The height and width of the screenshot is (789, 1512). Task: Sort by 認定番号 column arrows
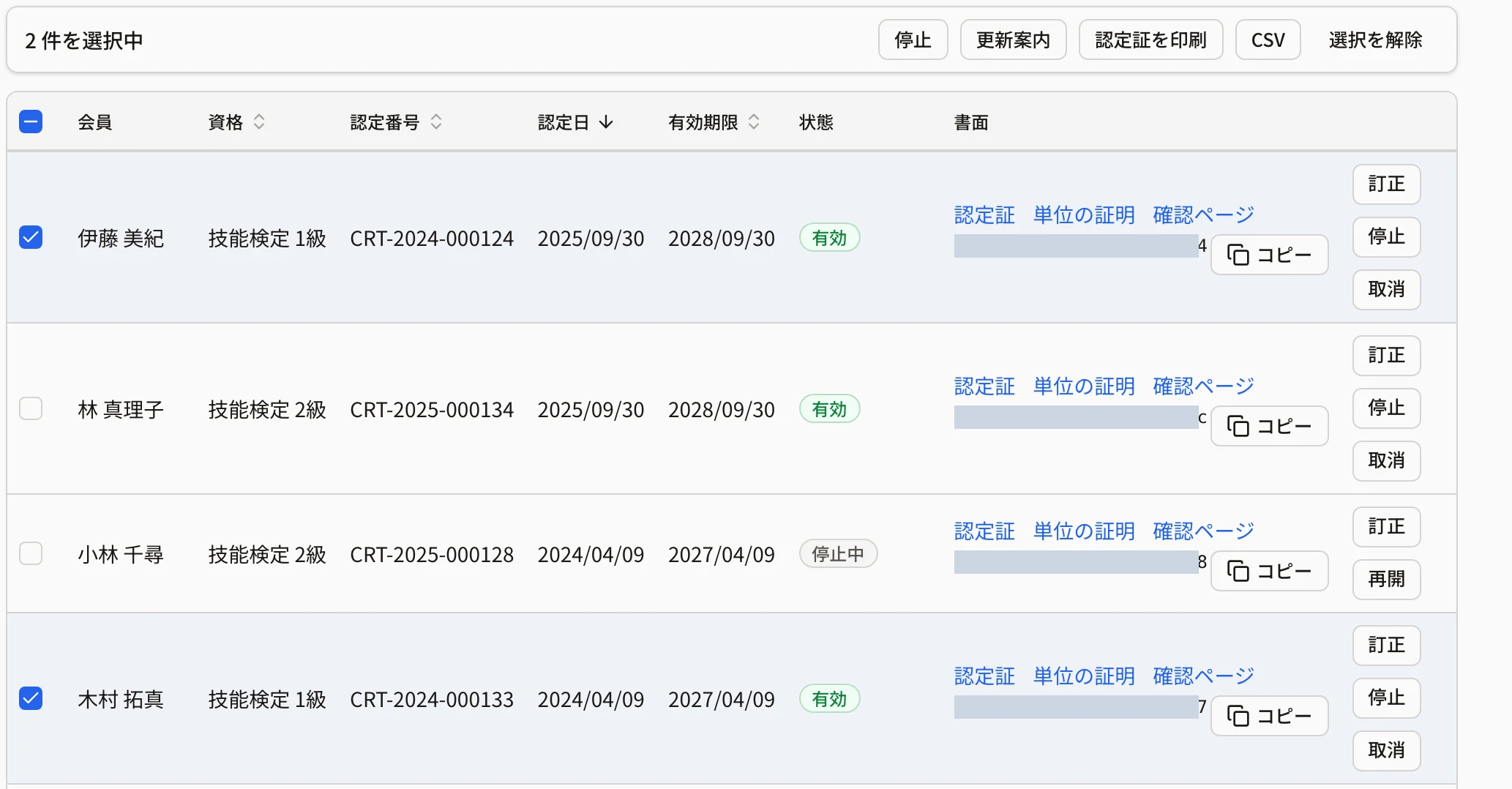436,122
